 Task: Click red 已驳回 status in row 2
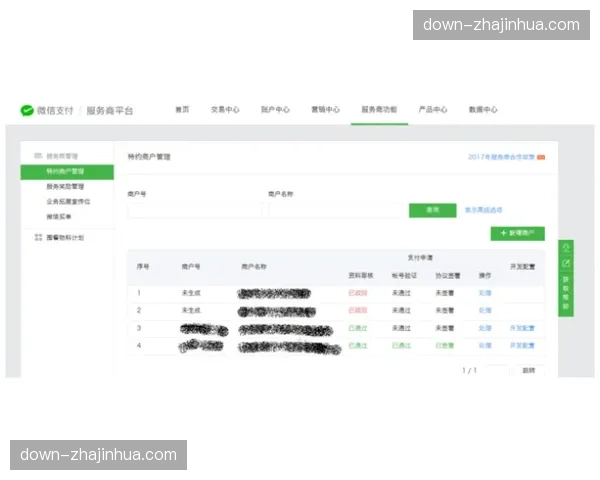tap(357, 310)
